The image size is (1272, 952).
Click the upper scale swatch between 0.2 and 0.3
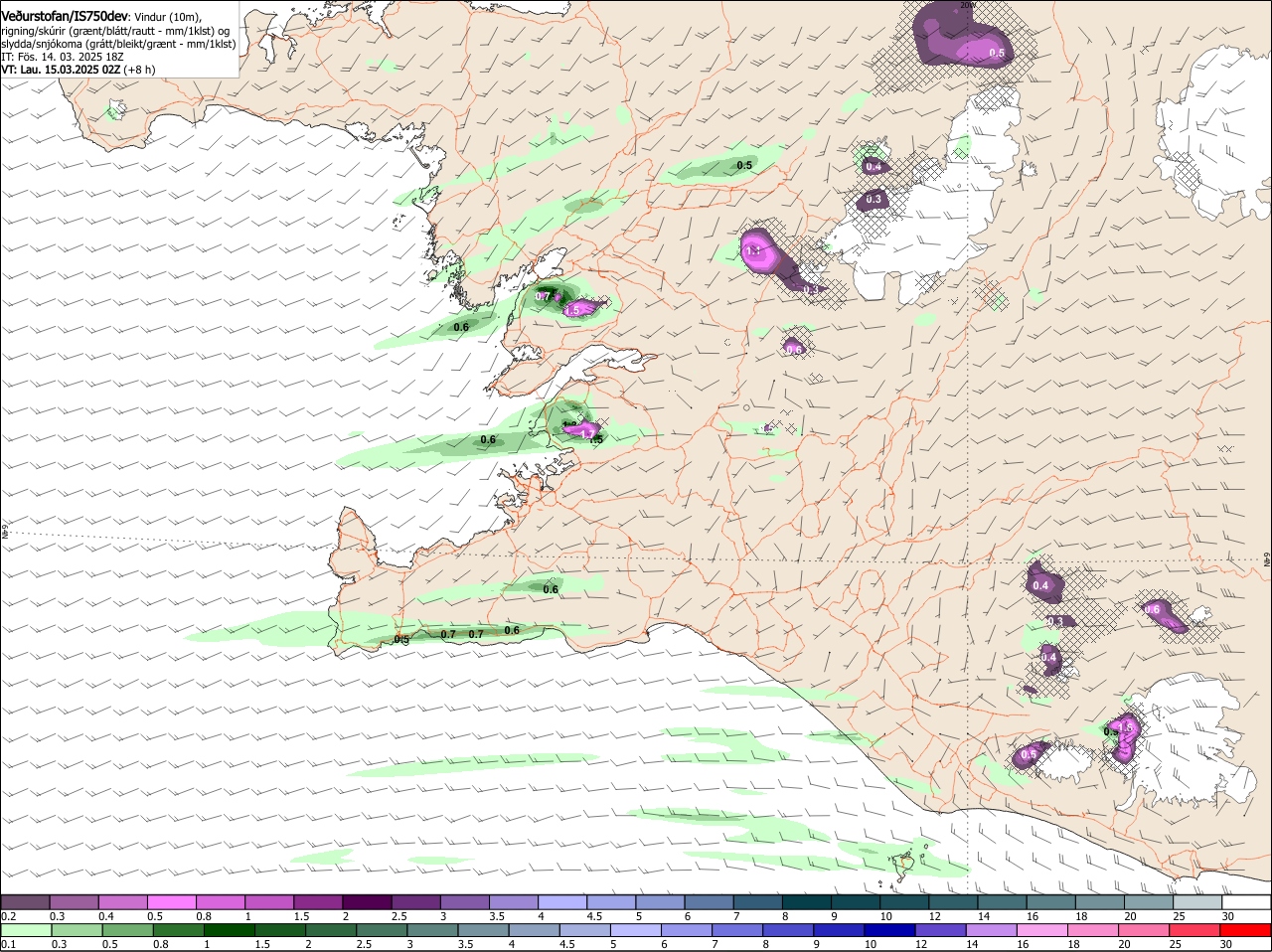click(25, 901)
